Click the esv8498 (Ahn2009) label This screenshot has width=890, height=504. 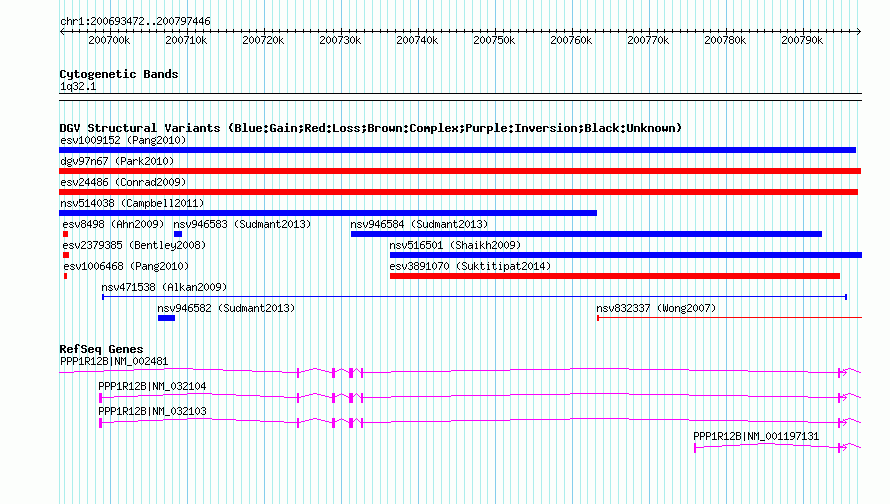113,224
